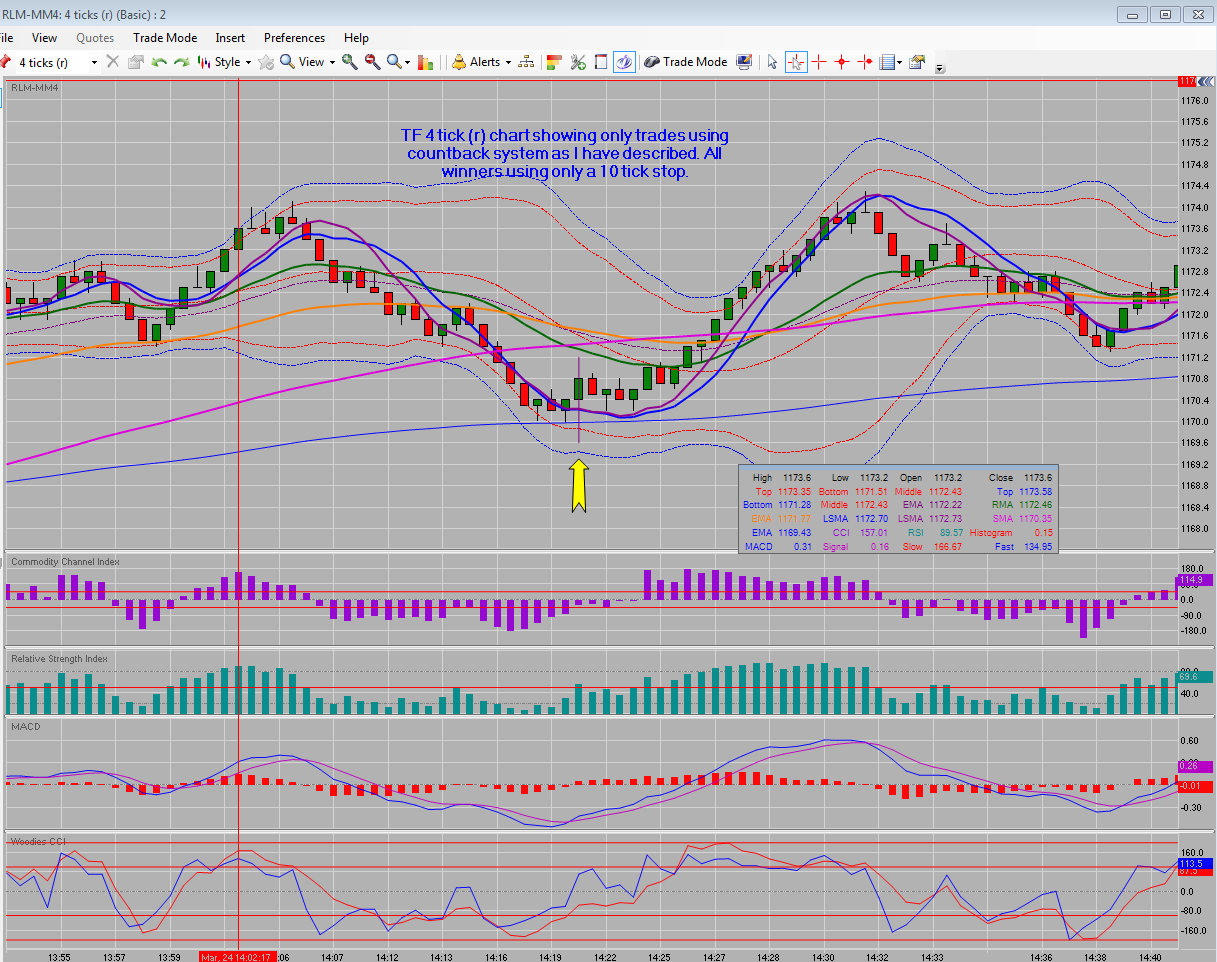
Task: Click the monitor icon after Trade Mode
Action: 744,62
